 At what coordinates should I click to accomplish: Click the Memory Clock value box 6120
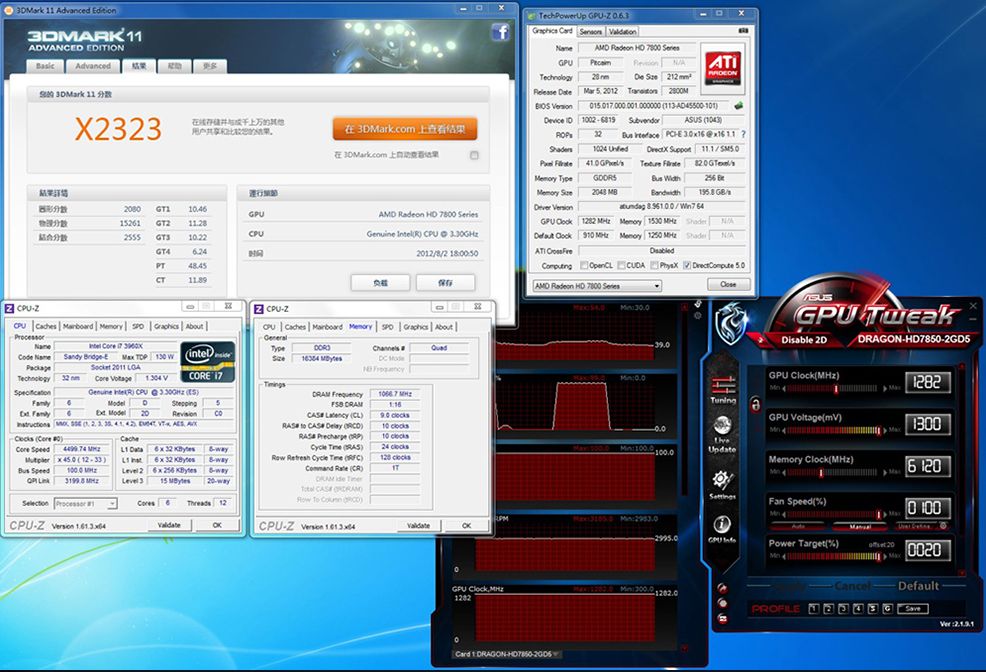click(927, 466)
